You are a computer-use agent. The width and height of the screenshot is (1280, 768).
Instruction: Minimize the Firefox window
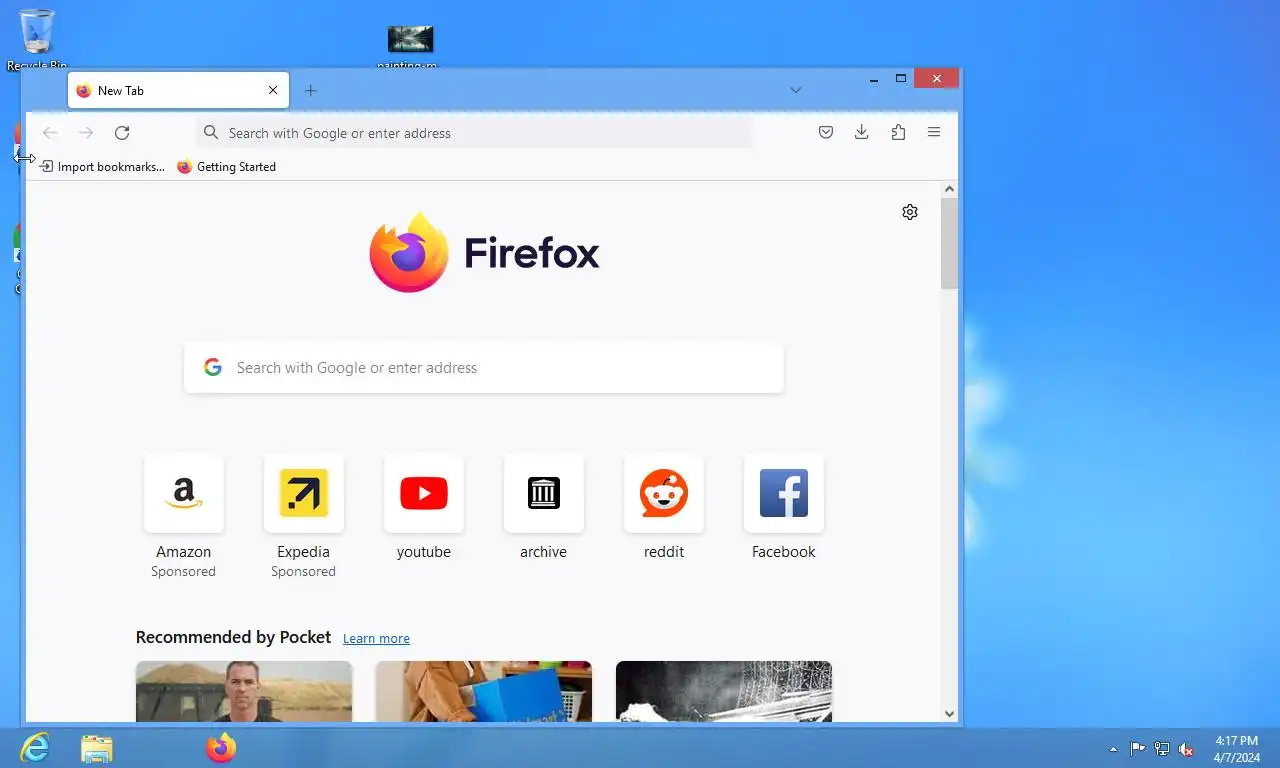tap(874, 79)
